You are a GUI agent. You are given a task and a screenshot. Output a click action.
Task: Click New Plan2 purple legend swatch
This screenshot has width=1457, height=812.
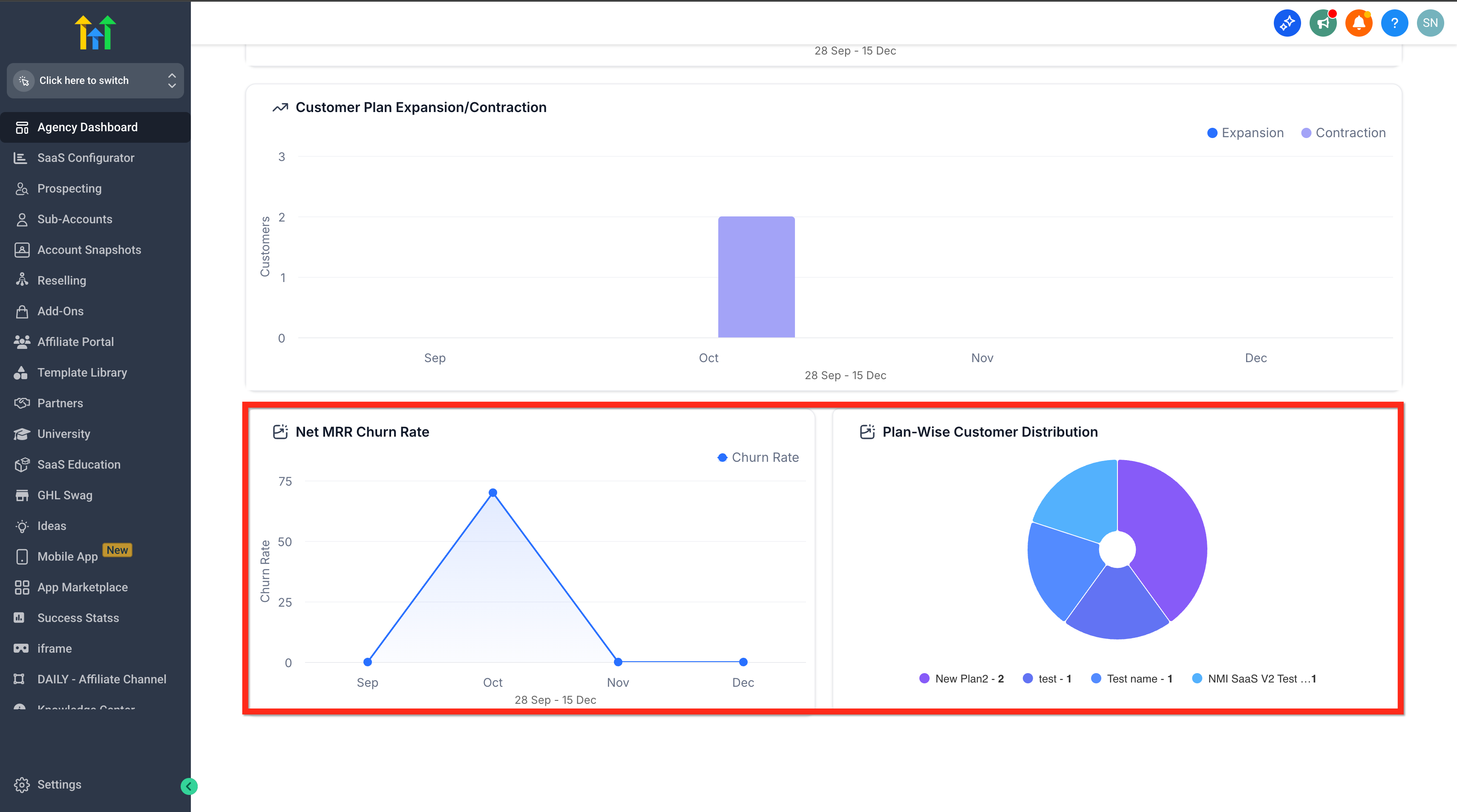924,679
